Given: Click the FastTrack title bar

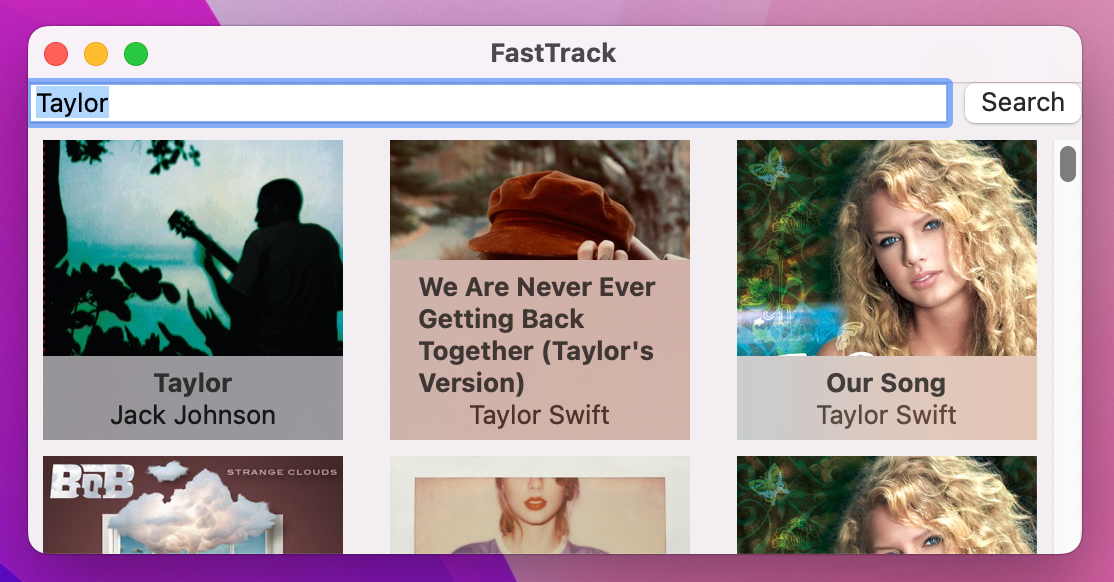Looking at the screenshot, I should (551, 54).
